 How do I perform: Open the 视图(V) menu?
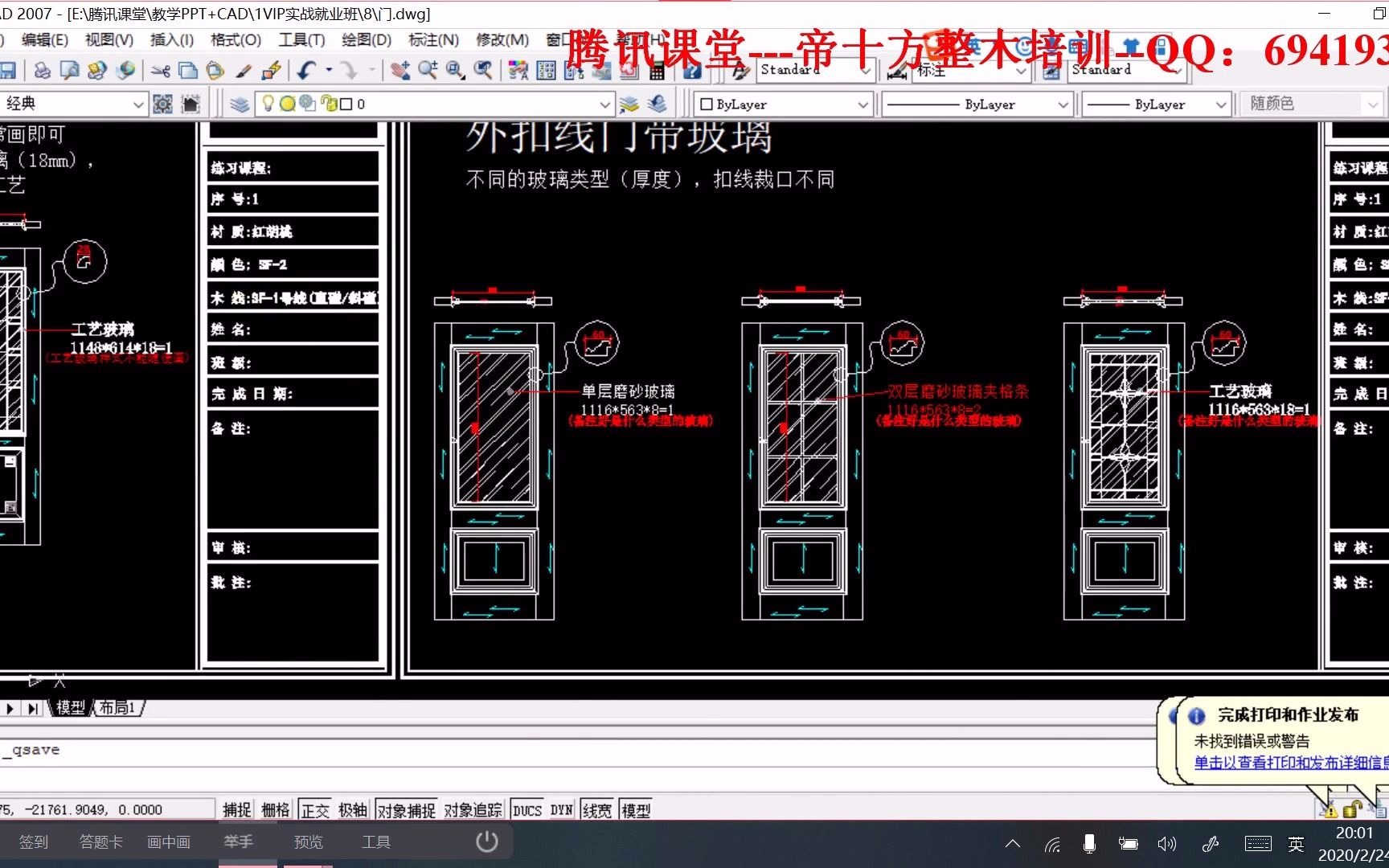[109, 39]
